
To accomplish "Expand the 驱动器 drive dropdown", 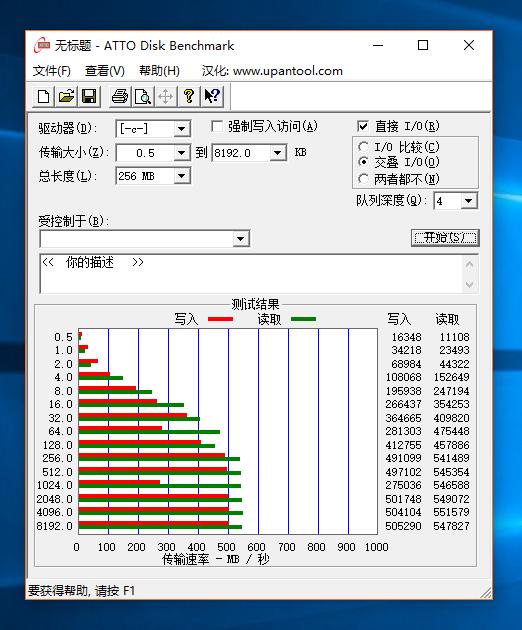I will [182, 129].
